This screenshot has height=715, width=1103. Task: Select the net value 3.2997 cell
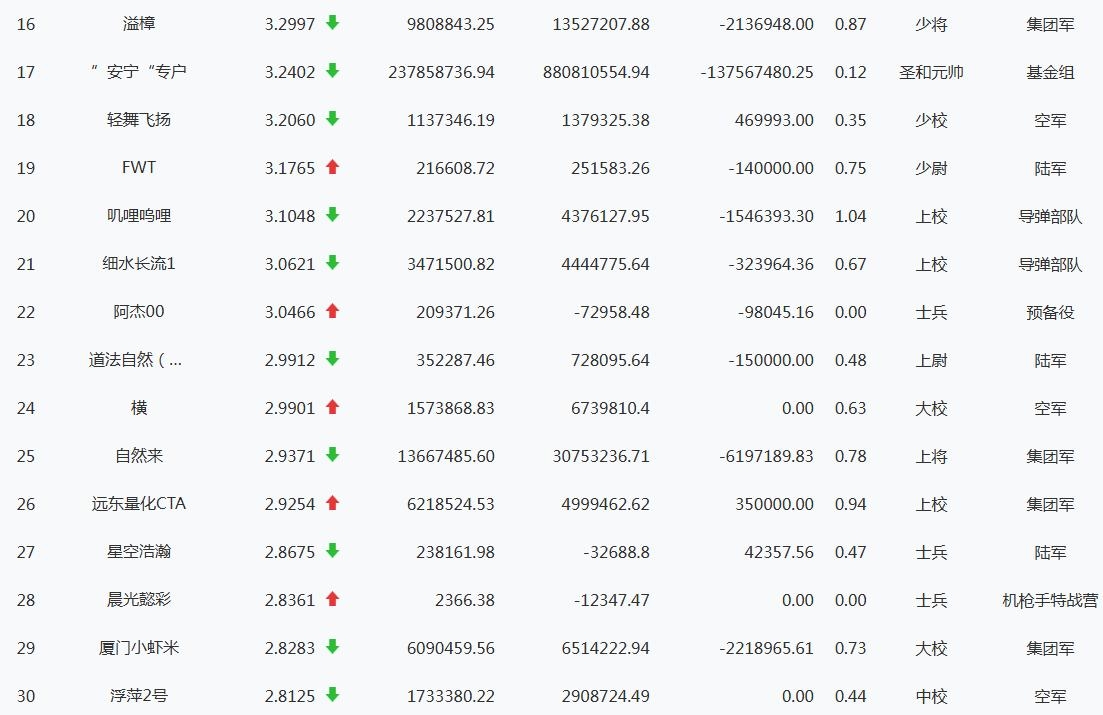289,24
